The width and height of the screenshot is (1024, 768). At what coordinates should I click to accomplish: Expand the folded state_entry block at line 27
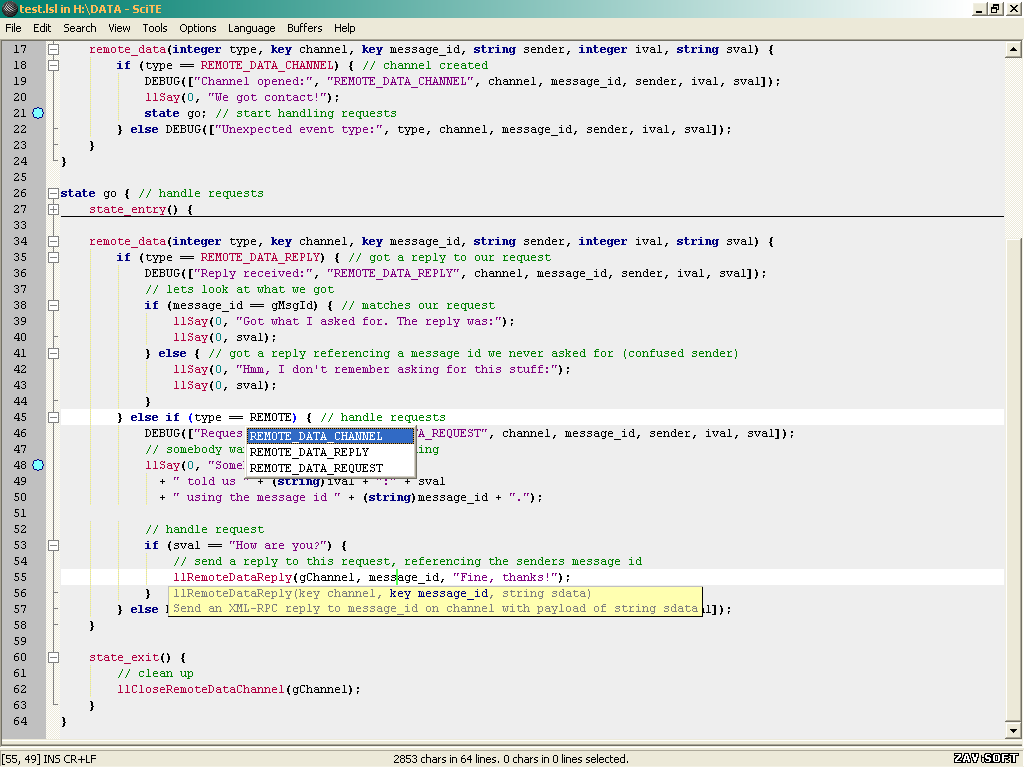(54, 209)
